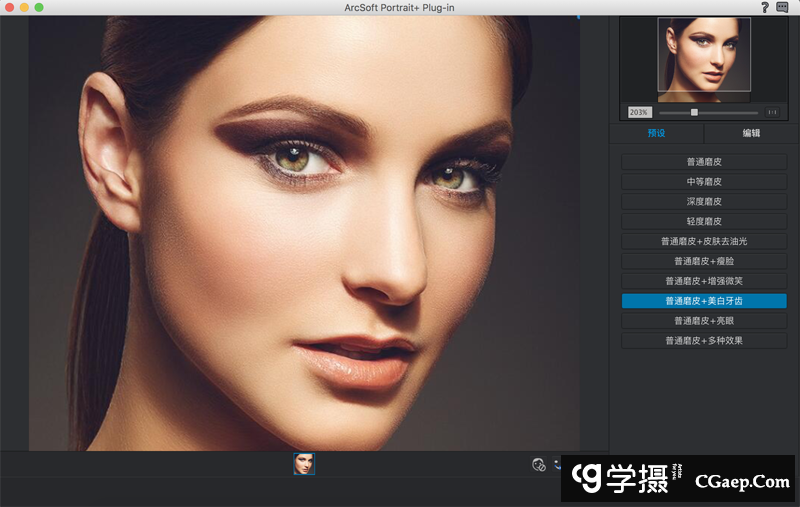Choose 普通磨皮+多种效果 preset
The height and width of the screenshot is (507, 800).
click(x=704, y=341)
